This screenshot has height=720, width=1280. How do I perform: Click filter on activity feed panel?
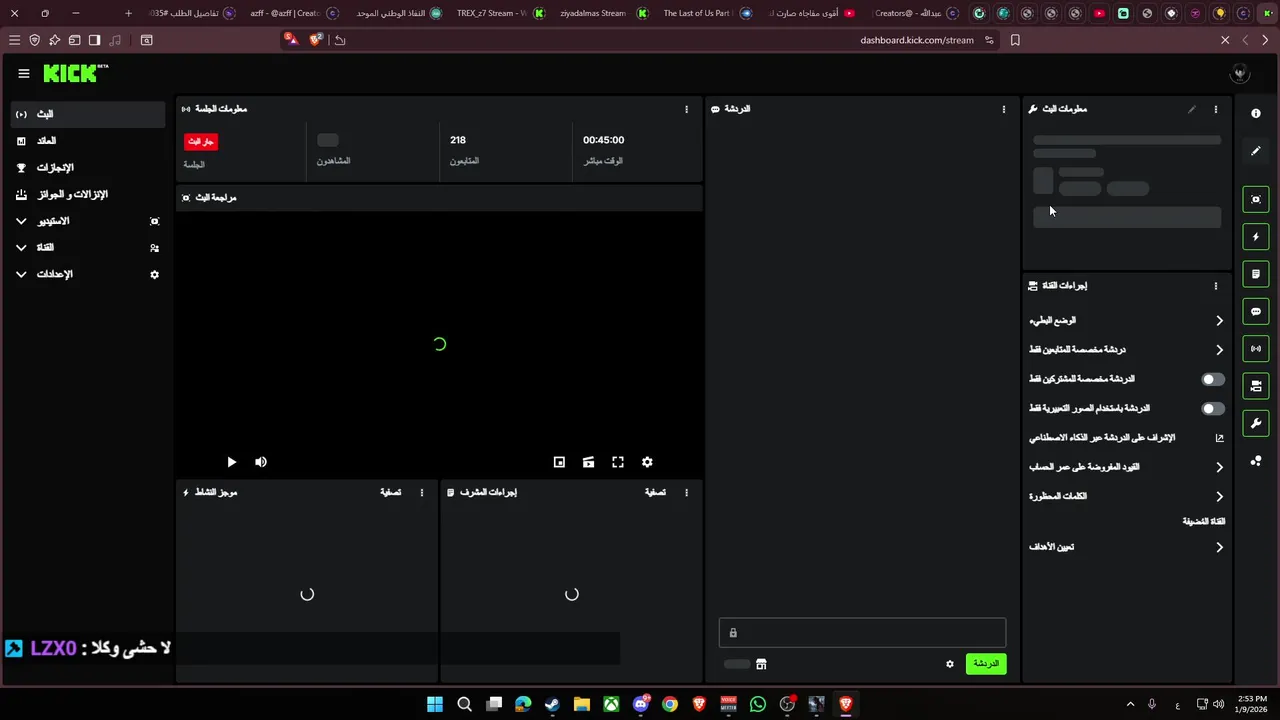390,492
